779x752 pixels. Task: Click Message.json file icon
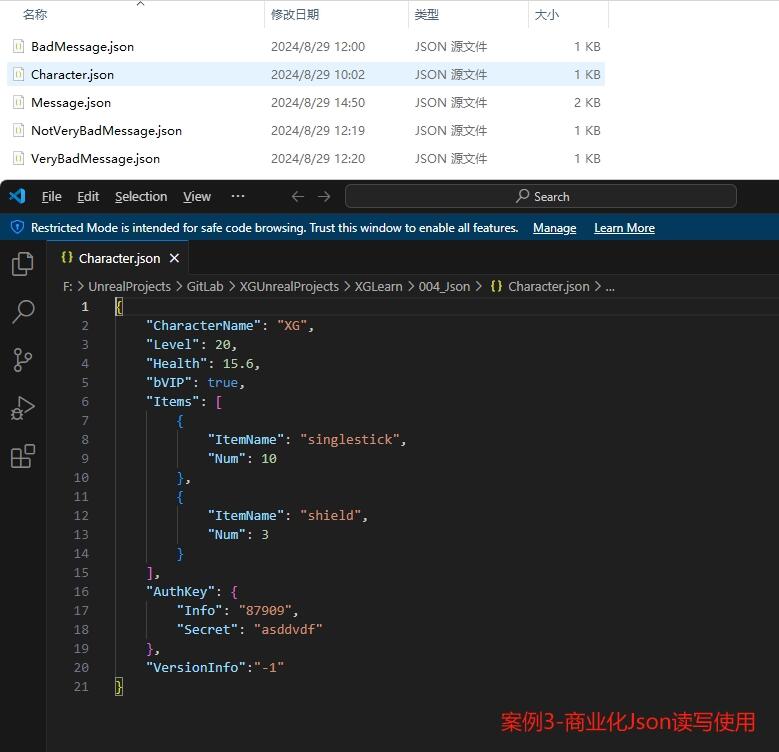(18, 103)
